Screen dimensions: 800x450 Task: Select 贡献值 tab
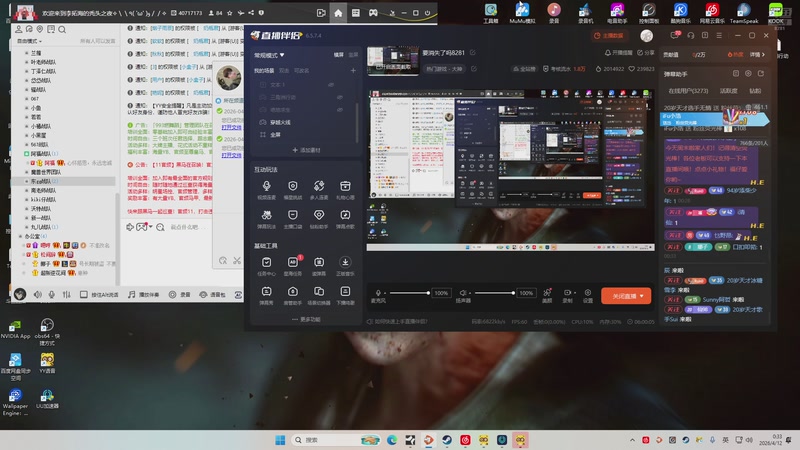[670, 55]
